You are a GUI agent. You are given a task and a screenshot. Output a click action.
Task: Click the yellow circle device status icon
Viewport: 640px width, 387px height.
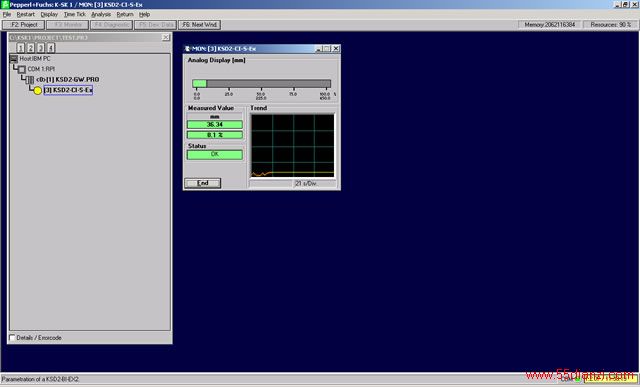pos(38,91)
